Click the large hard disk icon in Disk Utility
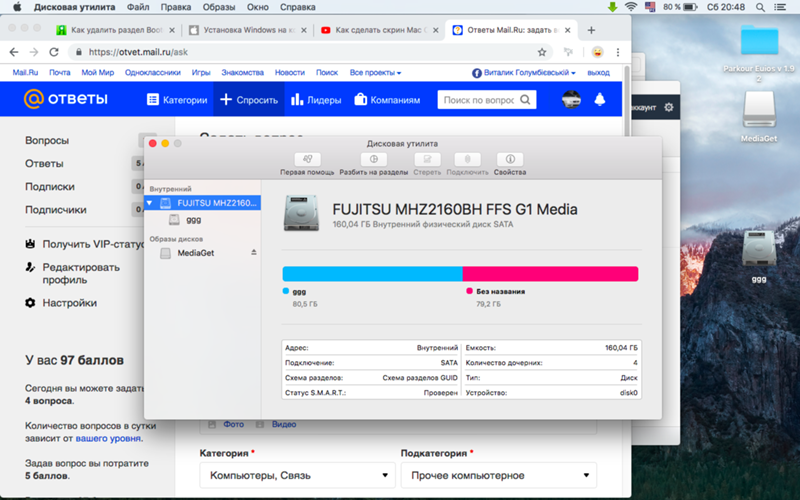The width and height of the screenshot is (800, 500). (x=302, y=213)
